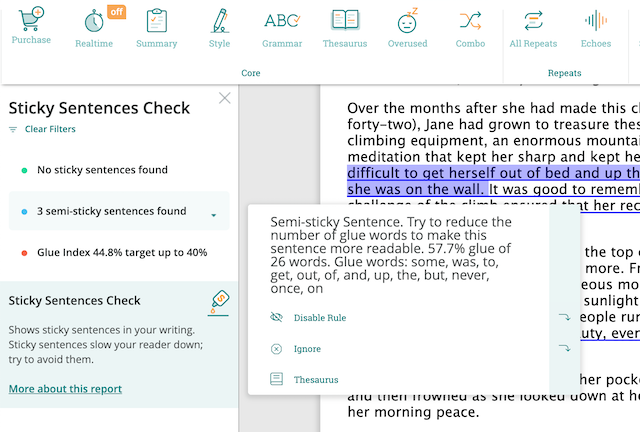Click the arrow icon next to Disable Rule row

tap(565, 317)
